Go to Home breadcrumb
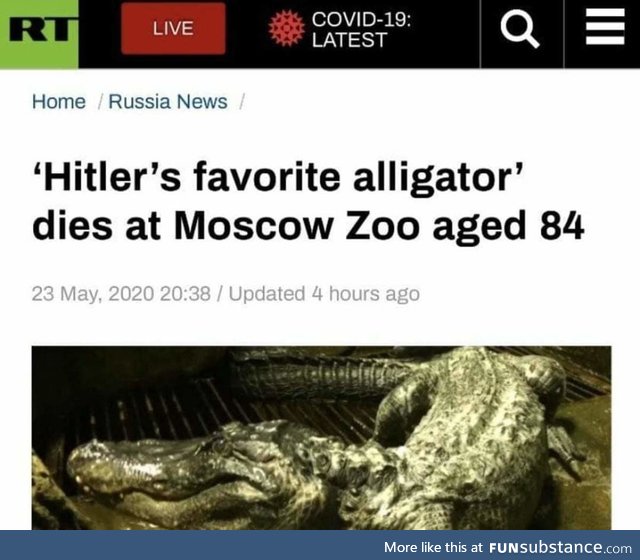640x560 pixels. (x=59, y=102)
